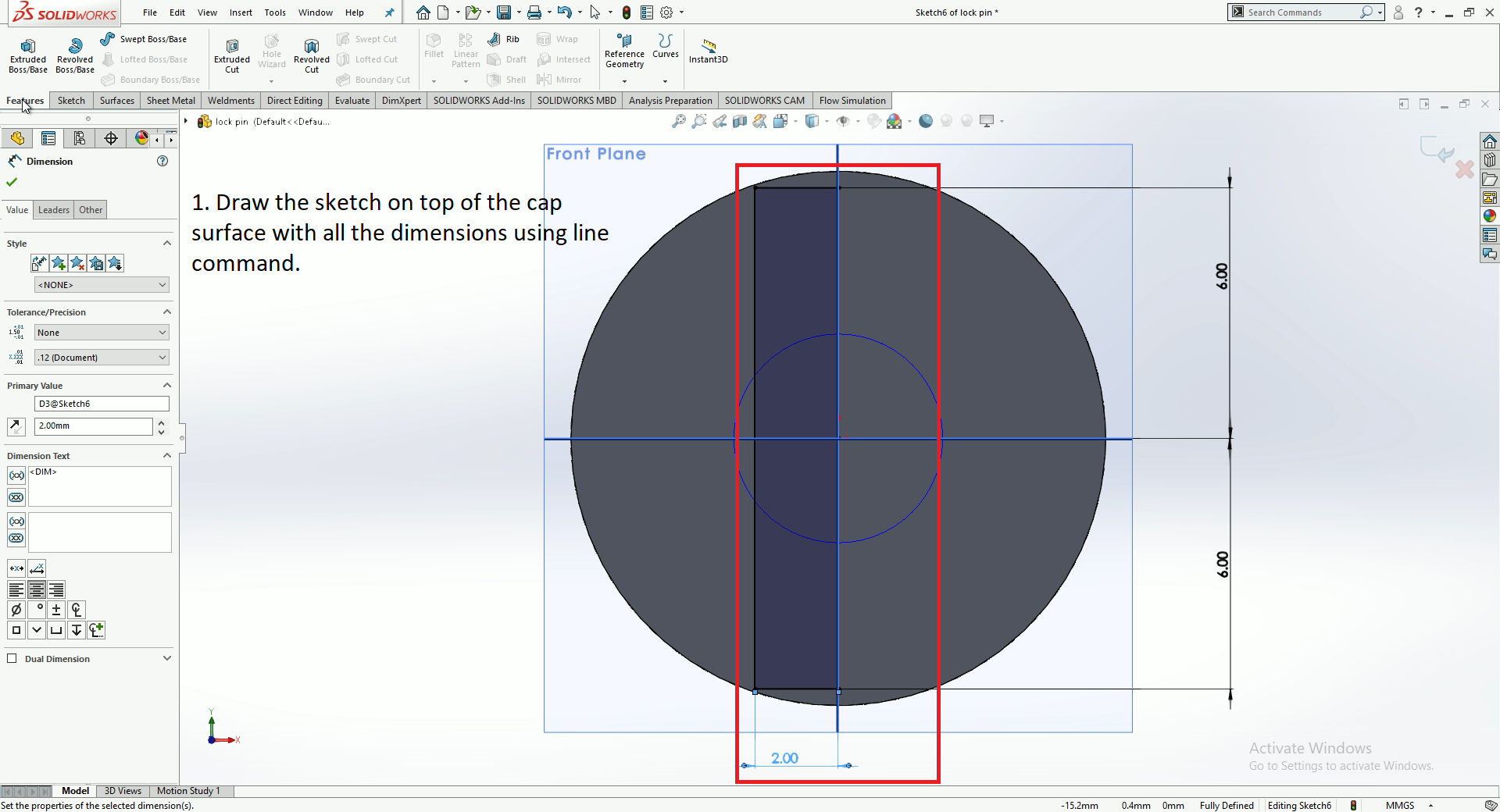Switch to the Evaluate ribbon tab
The height and width of the screenshot is (812, 1500).
(352, 101)
